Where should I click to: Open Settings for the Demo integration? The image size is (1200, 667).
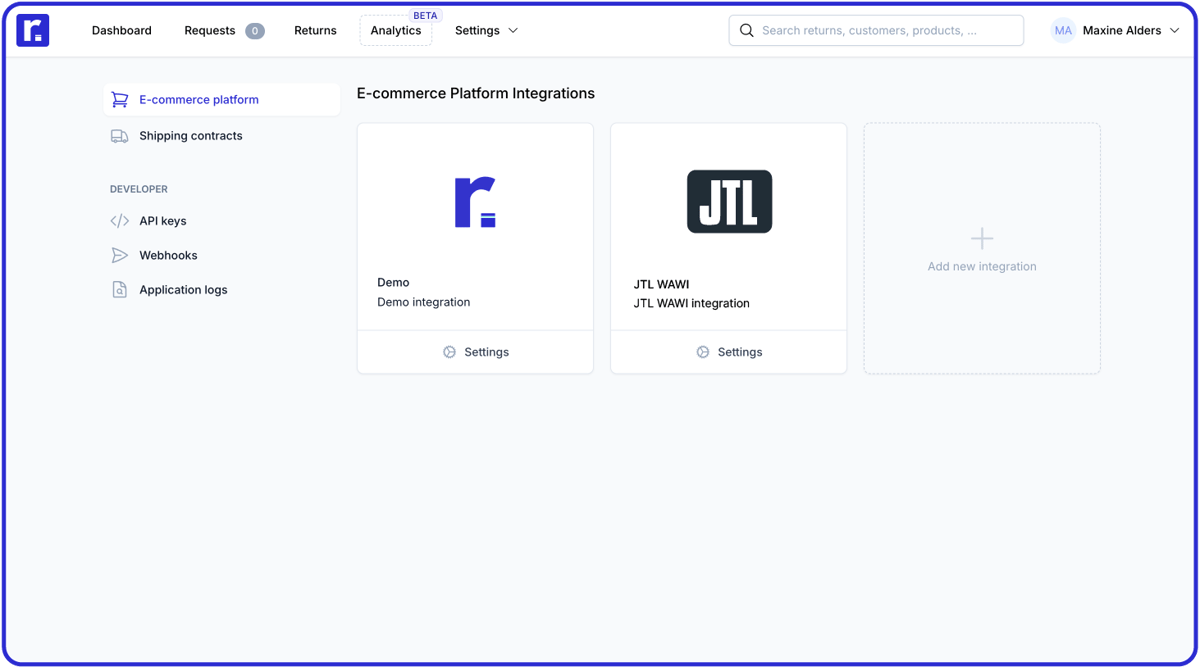pos(475,352)
